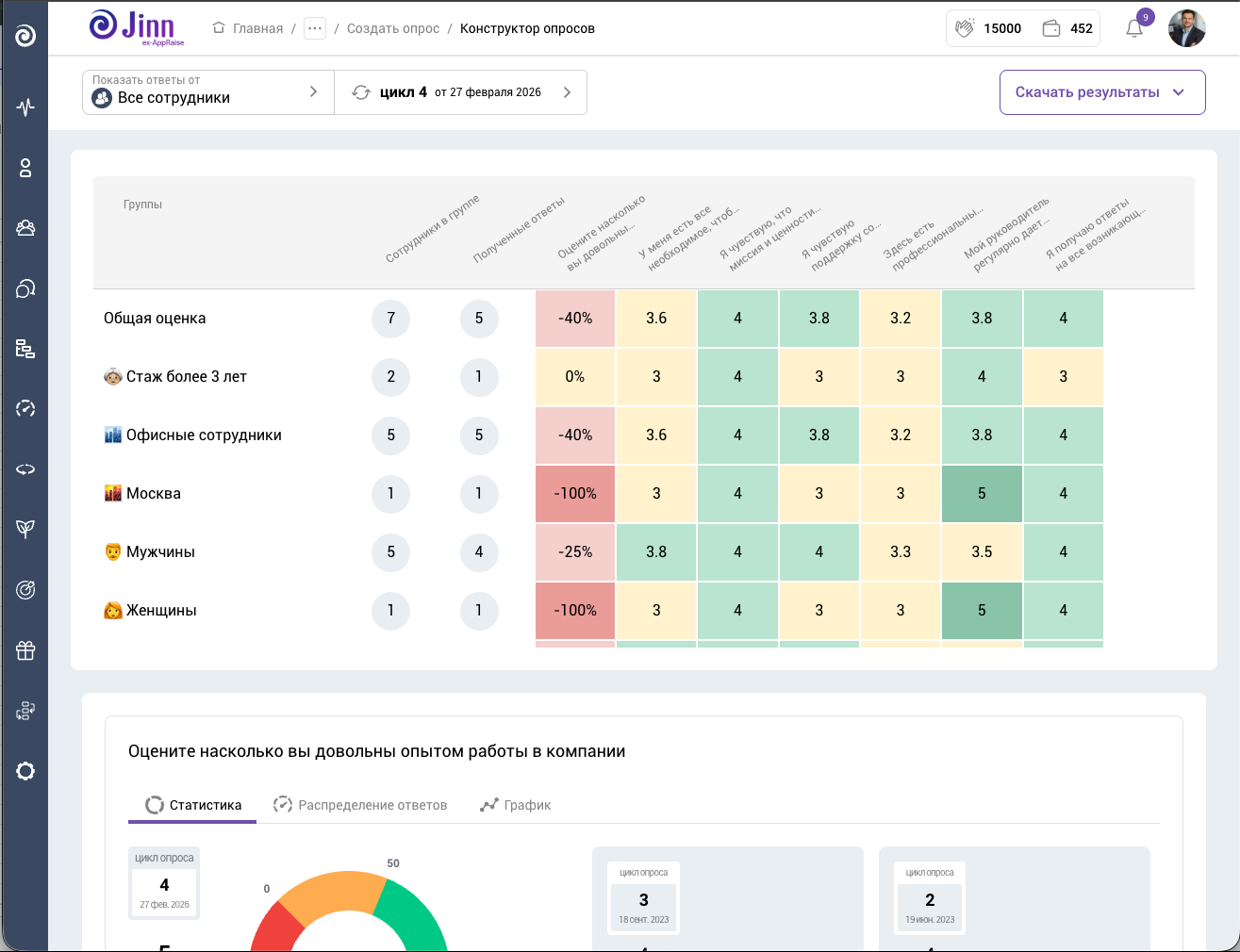
Task: Click the -100% cell in the Москва row
Action: 575,494
